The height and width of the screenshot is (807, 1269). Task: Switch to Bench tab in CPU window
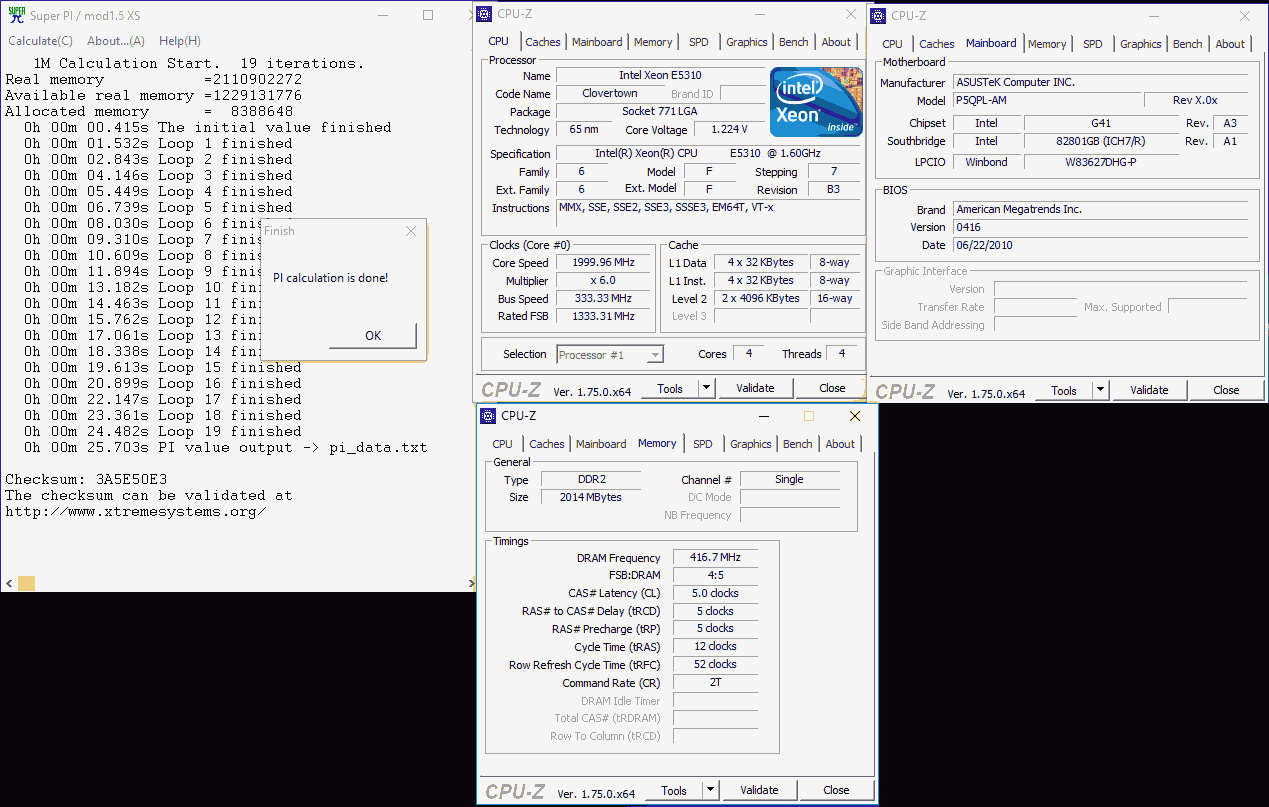pos(794,42)
